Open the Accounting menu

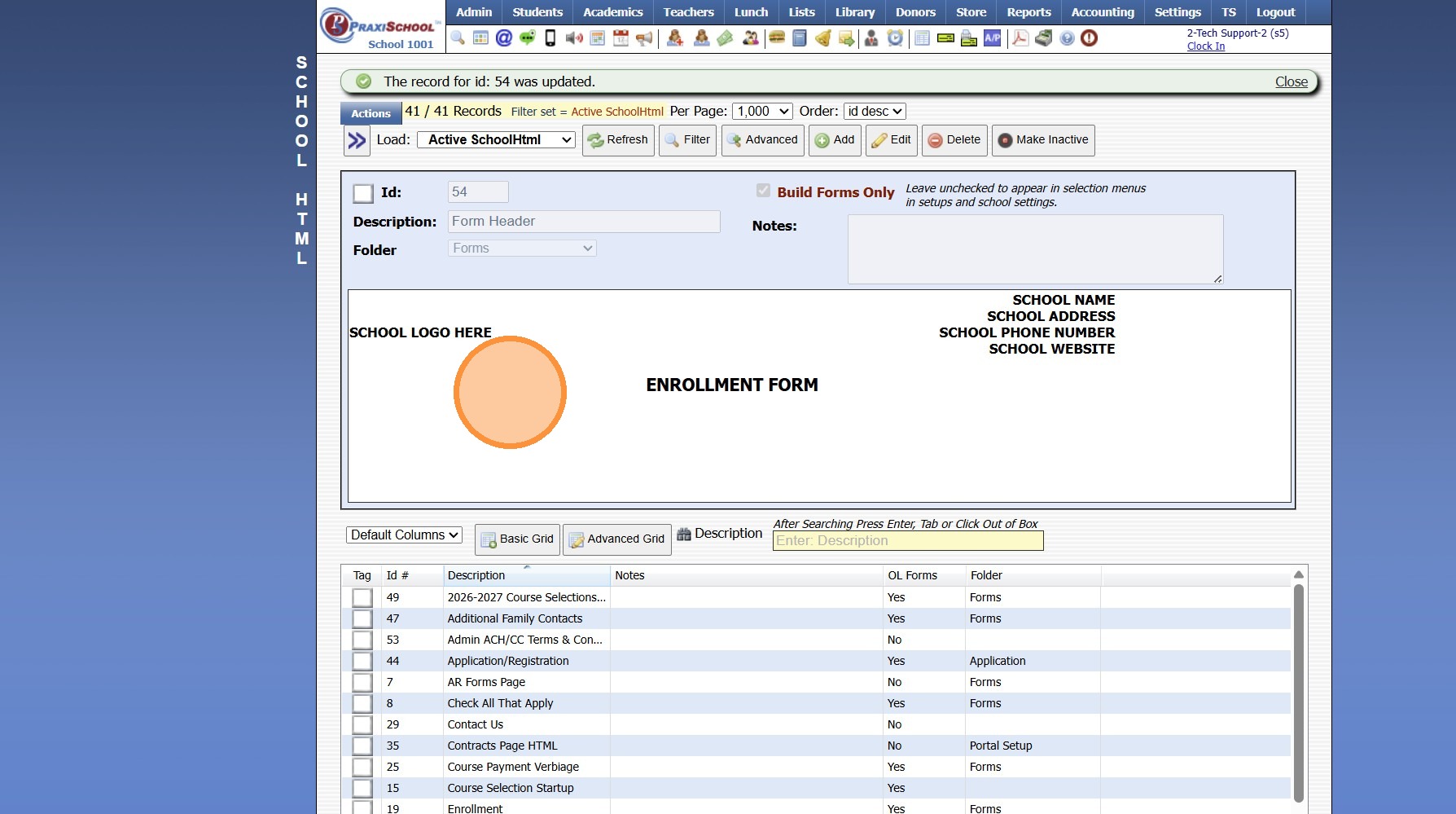click(x=1103, y=12)
